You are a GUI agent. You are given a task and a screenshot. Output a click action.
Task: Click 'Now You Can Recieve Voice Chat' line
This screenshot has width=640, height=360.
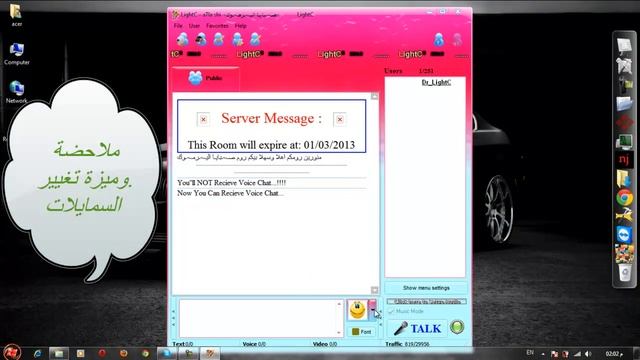230,193
